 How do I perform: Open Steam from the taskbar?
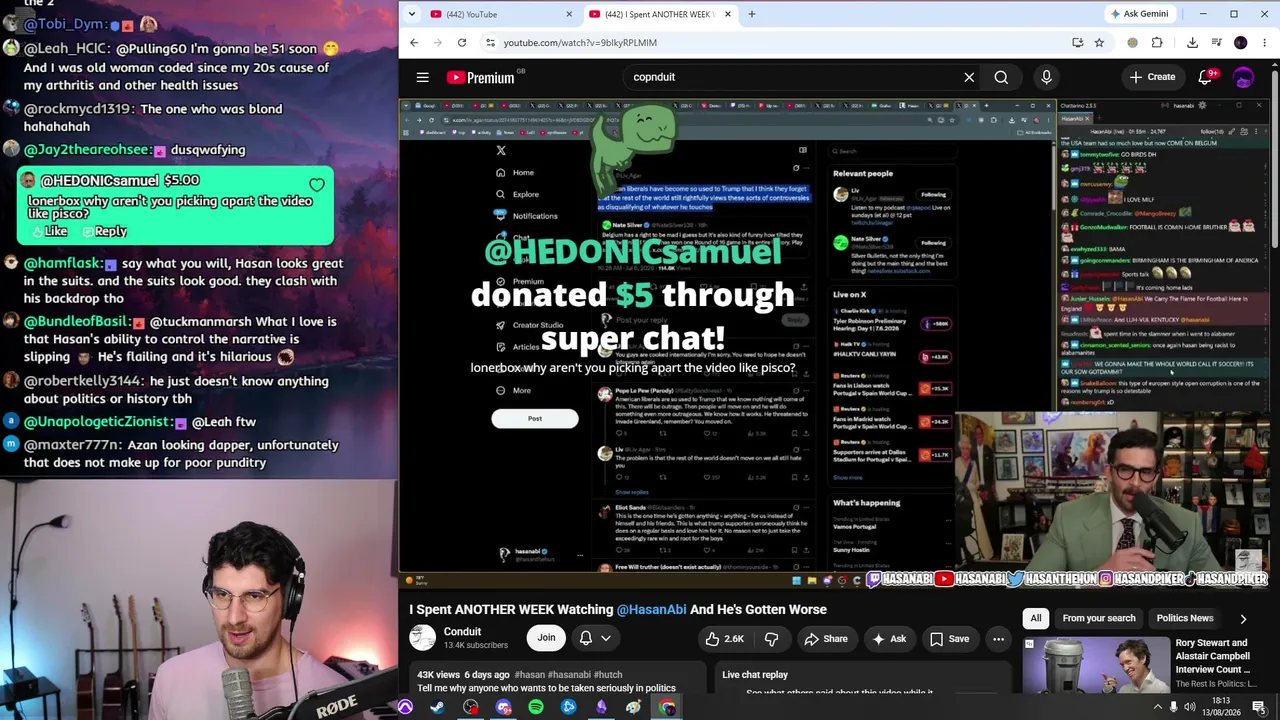tap(438, 707)
